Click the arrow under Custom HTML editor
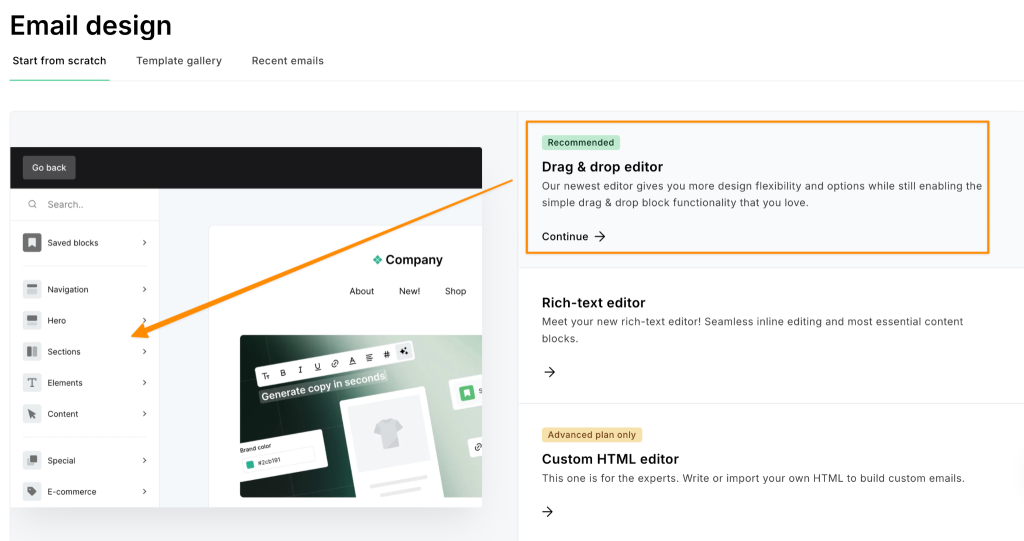This screenshot has height=541, width=1024. (x=548, y=512)
